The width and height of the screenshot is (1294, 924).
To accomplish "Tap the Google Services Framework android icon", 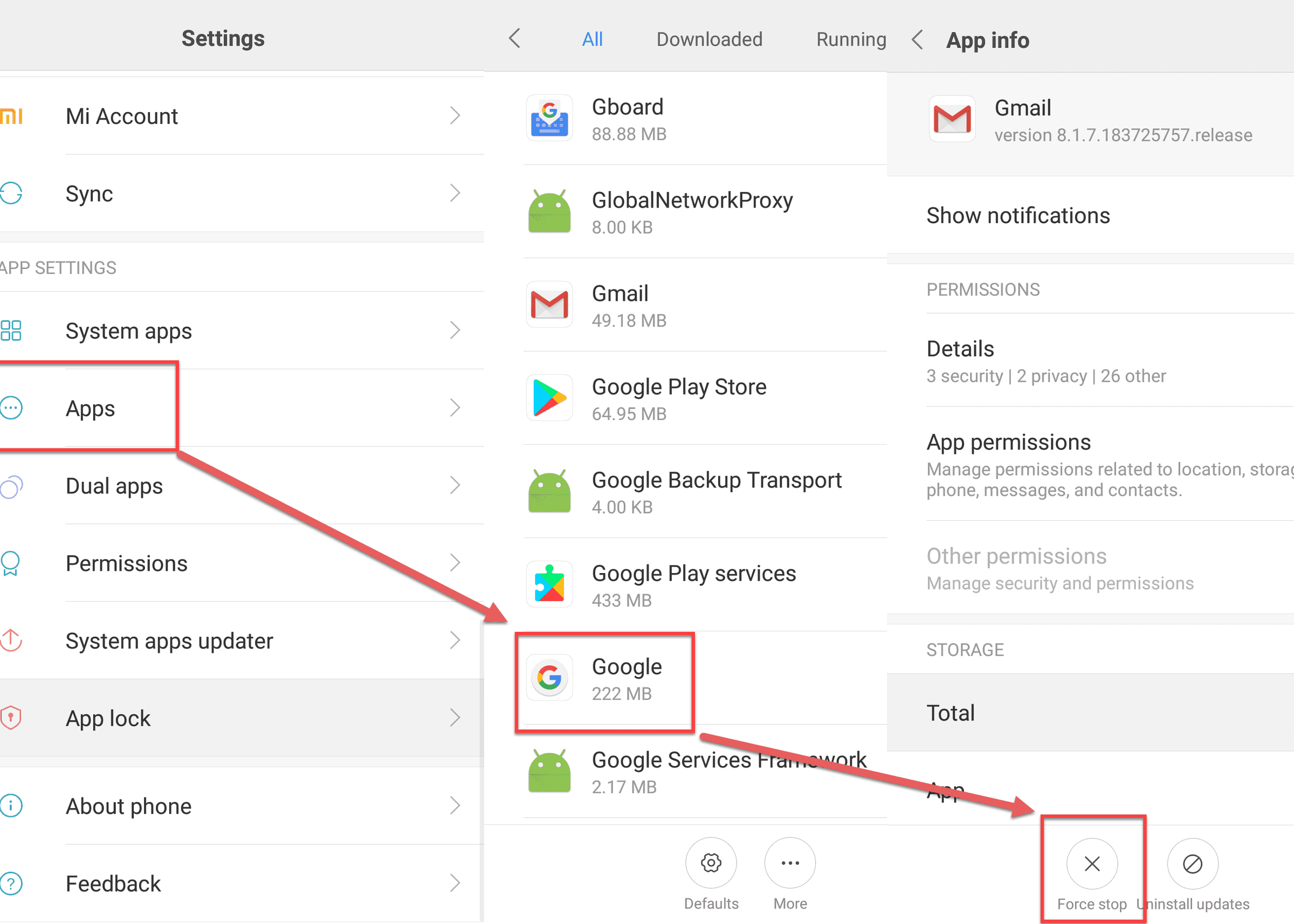I will click(549, 771).
